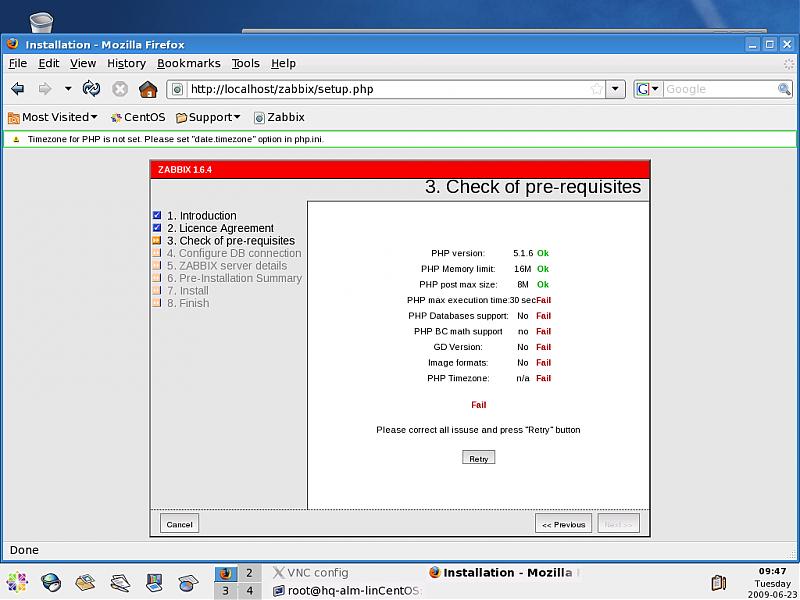Open the Bookmarks menu

pos(189,63)
